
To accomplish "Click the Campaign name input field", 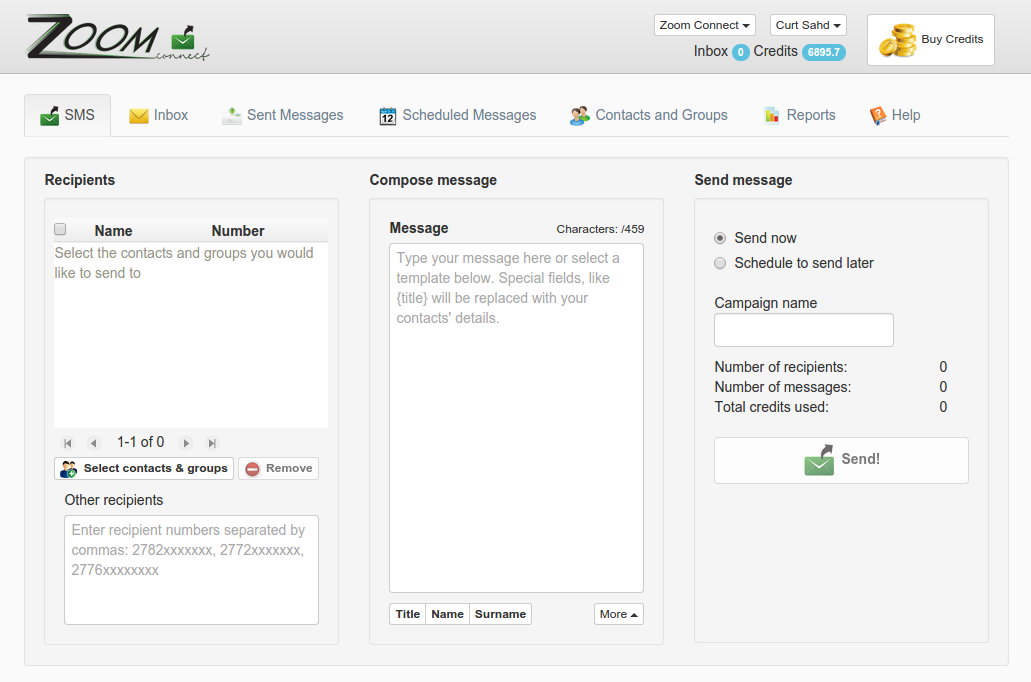I will pyautogui.click(x=803, y=330).
